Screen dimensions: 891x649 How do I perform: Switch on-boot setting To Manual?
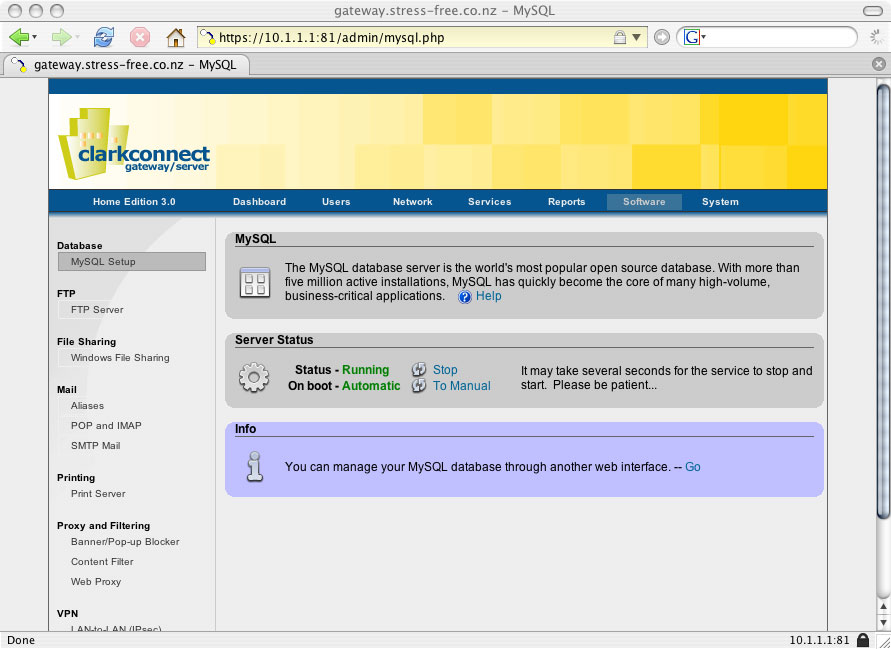461,386
